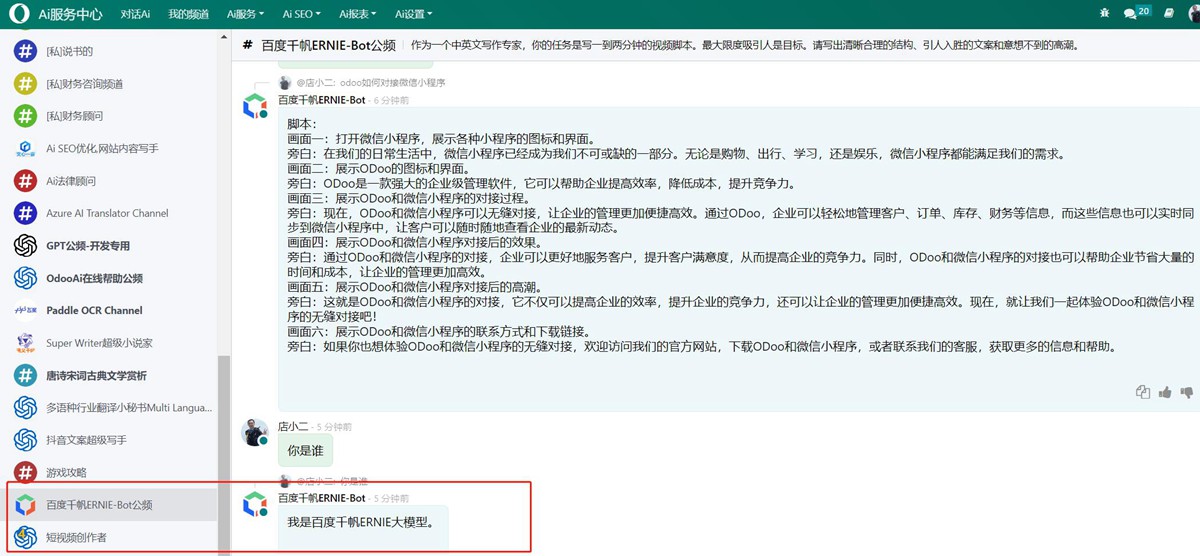Go to 我的频道 menu item

(188, 14)
